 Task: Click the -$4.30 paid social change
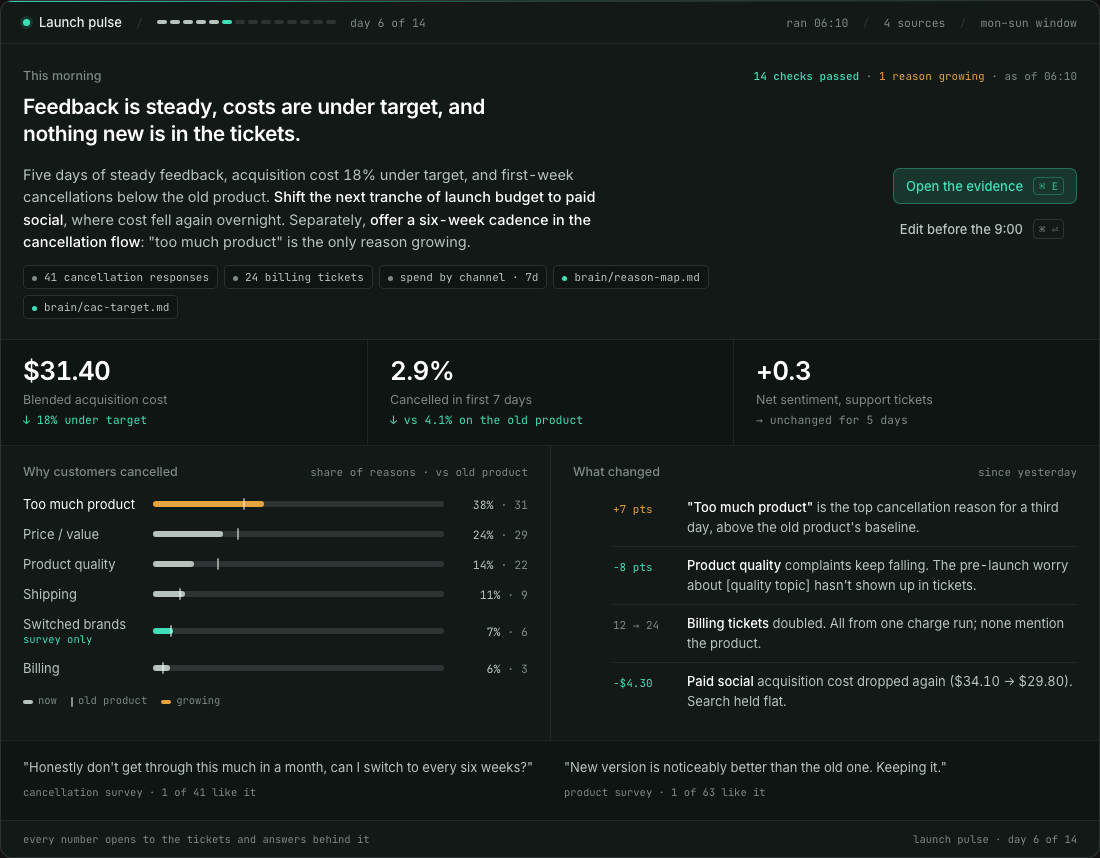click(x=633, y=683)
